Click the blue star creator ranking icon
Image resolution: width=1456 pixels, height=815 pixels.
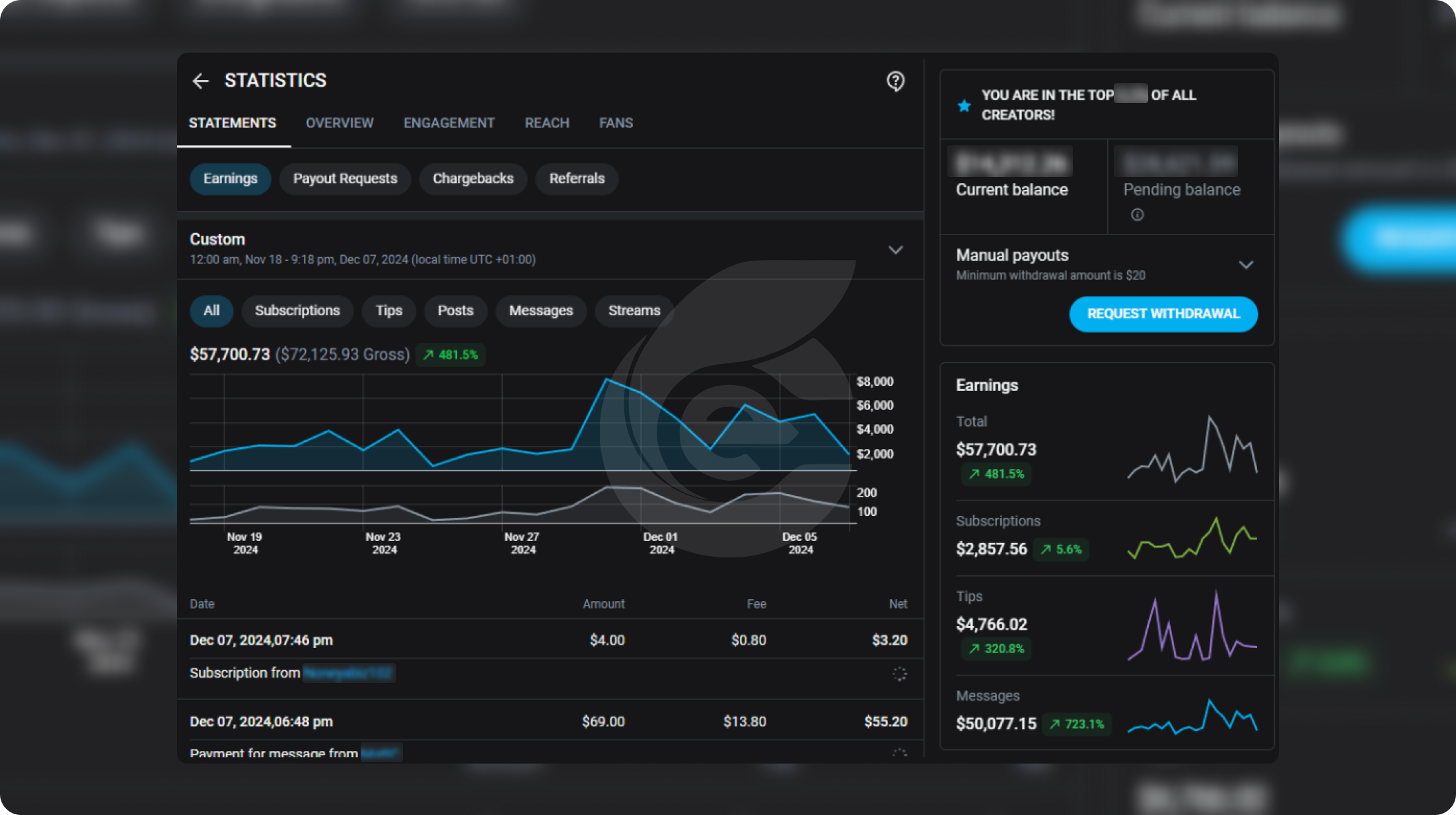pos(963,104)
